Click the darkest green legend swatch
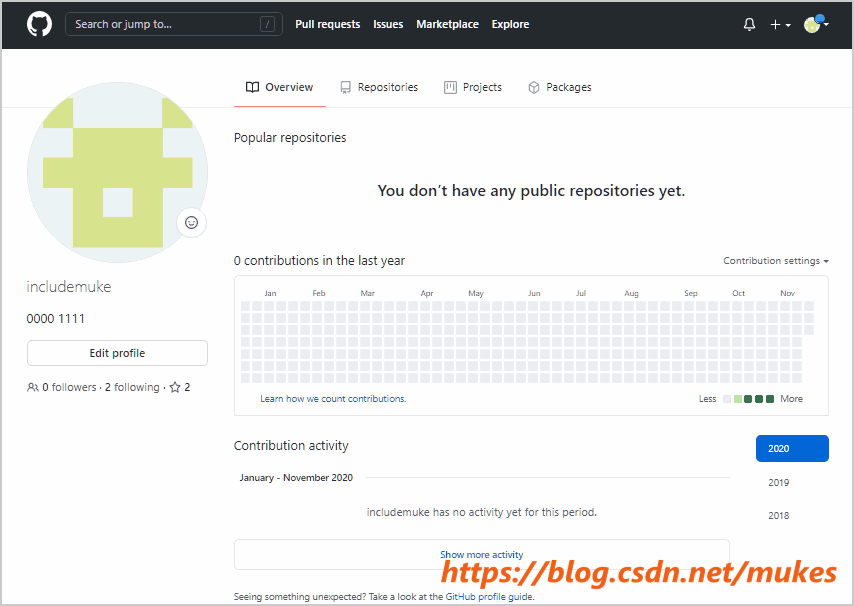 [x=770, y=399]
